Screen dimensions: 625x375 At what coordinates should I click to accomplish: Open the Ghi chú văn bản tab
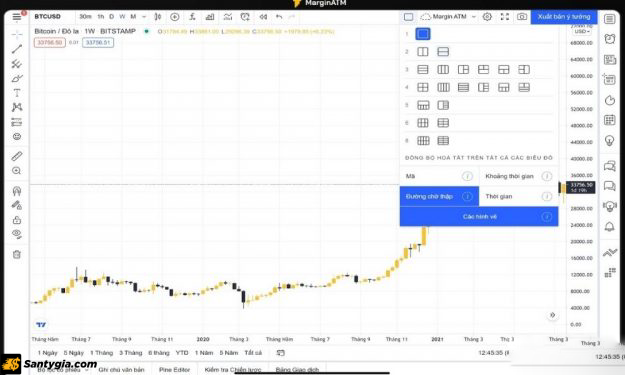point(121,369)
